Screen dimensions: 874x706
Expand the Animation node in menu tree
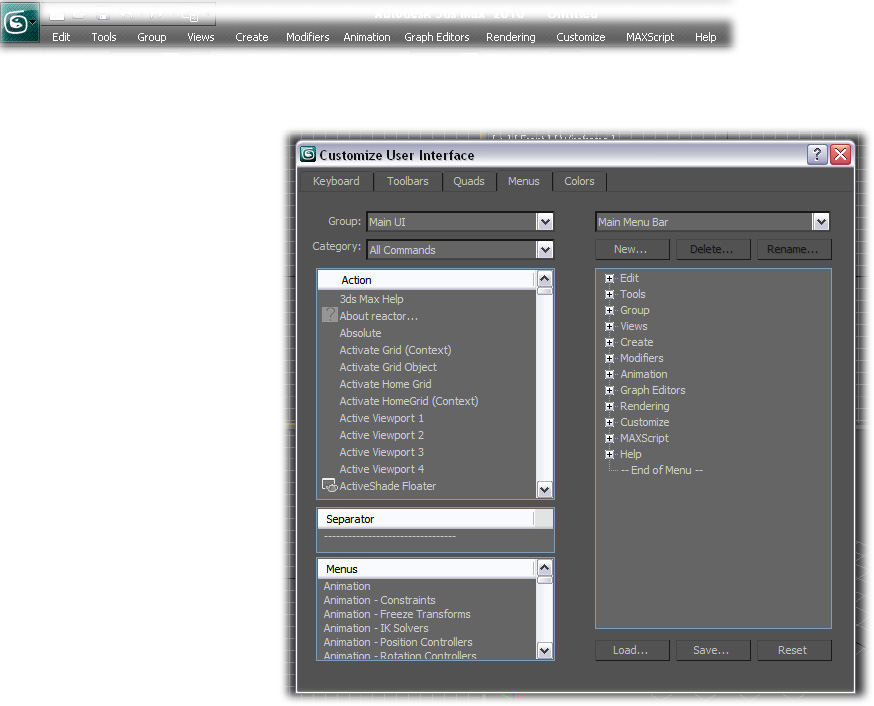point(609,374)
